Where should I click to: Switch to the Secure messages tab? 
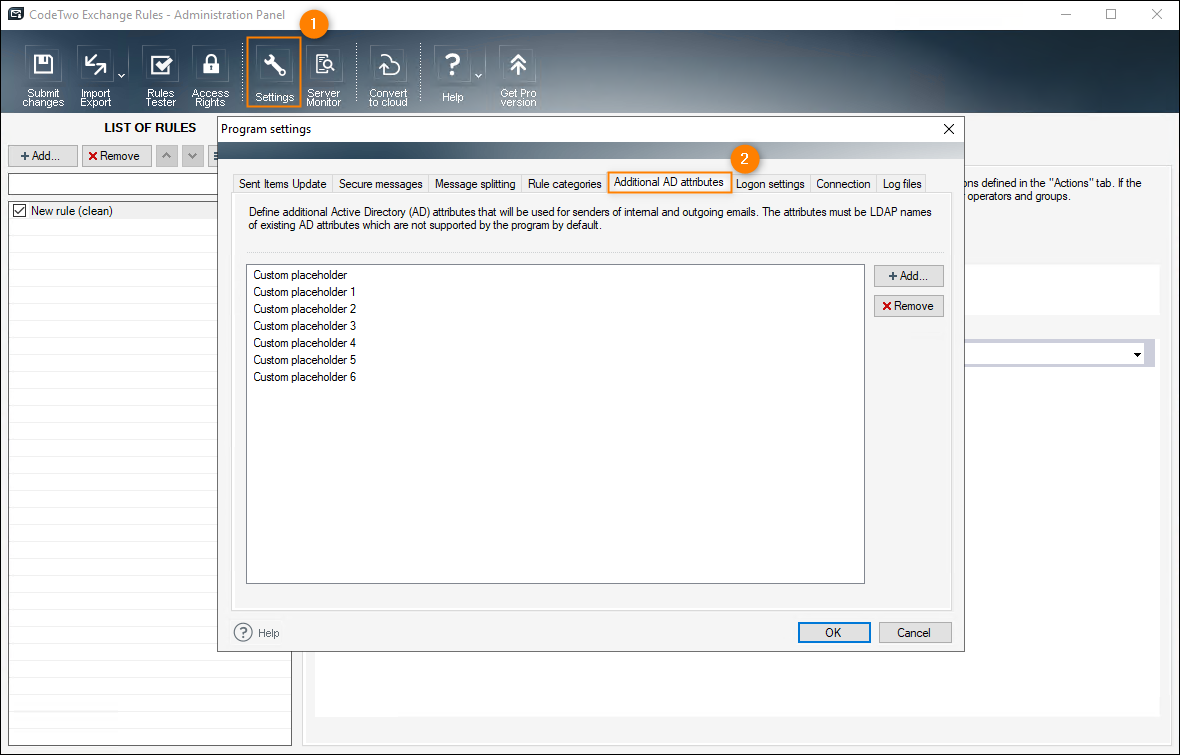point(381,184)
